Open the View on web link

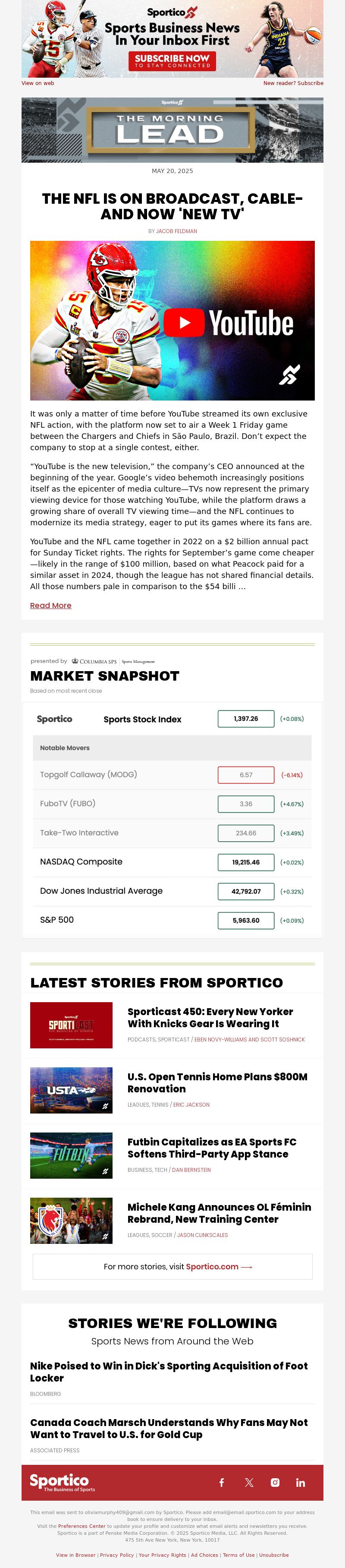[38, 83]
